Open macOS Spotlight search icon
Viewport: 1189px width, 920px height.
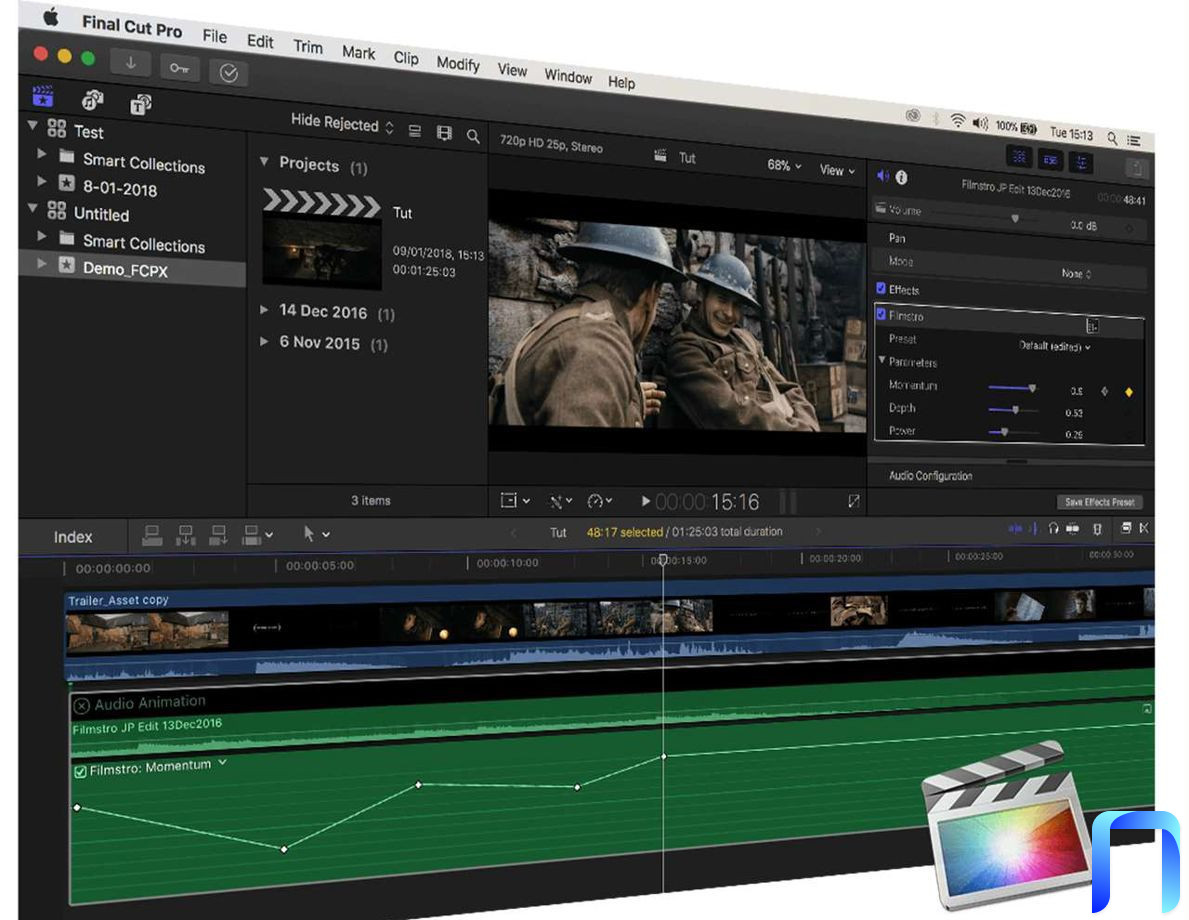1112,138
